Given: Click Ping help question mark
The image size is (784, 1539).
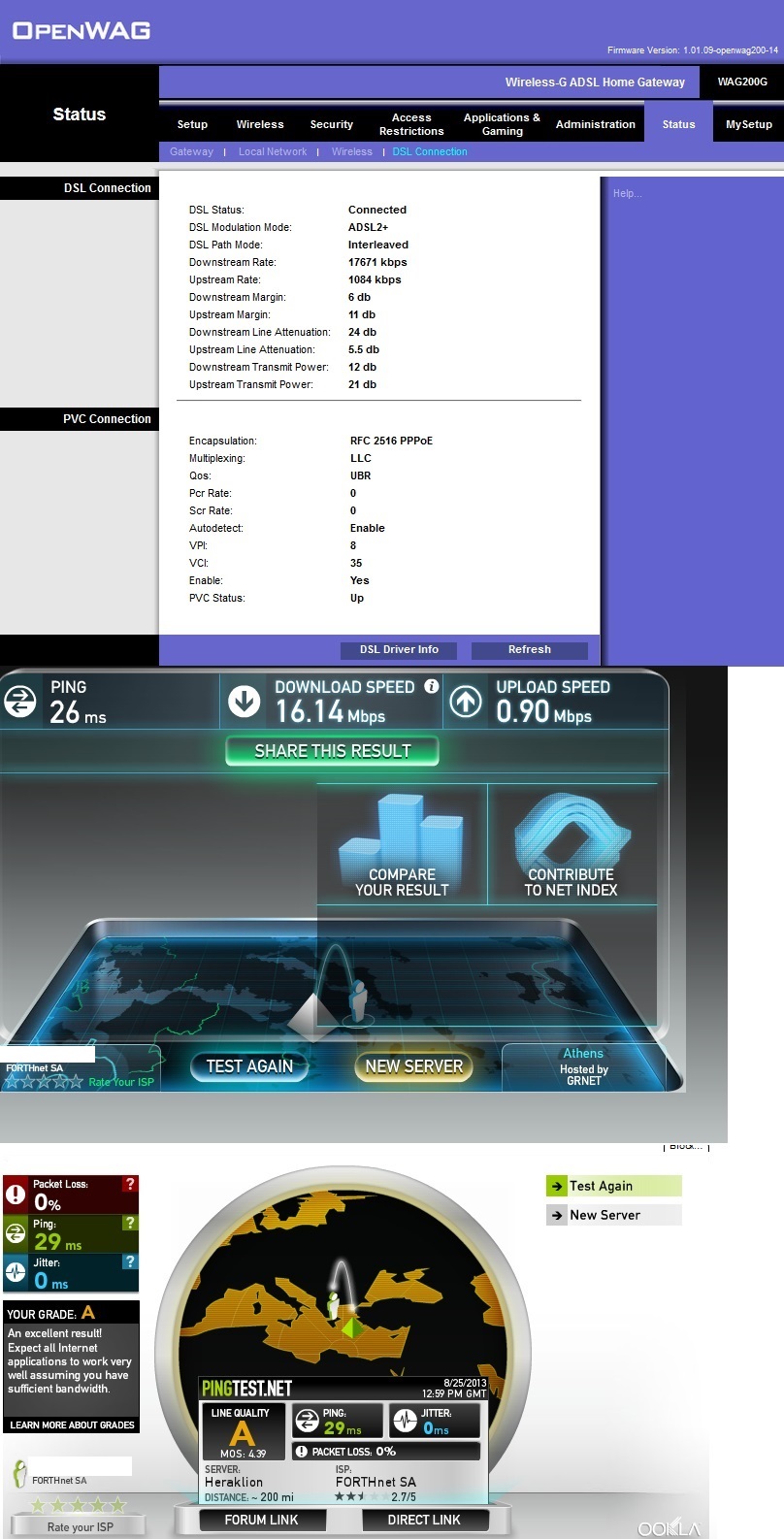Looking at the screenshot, I should [130, 1223].
